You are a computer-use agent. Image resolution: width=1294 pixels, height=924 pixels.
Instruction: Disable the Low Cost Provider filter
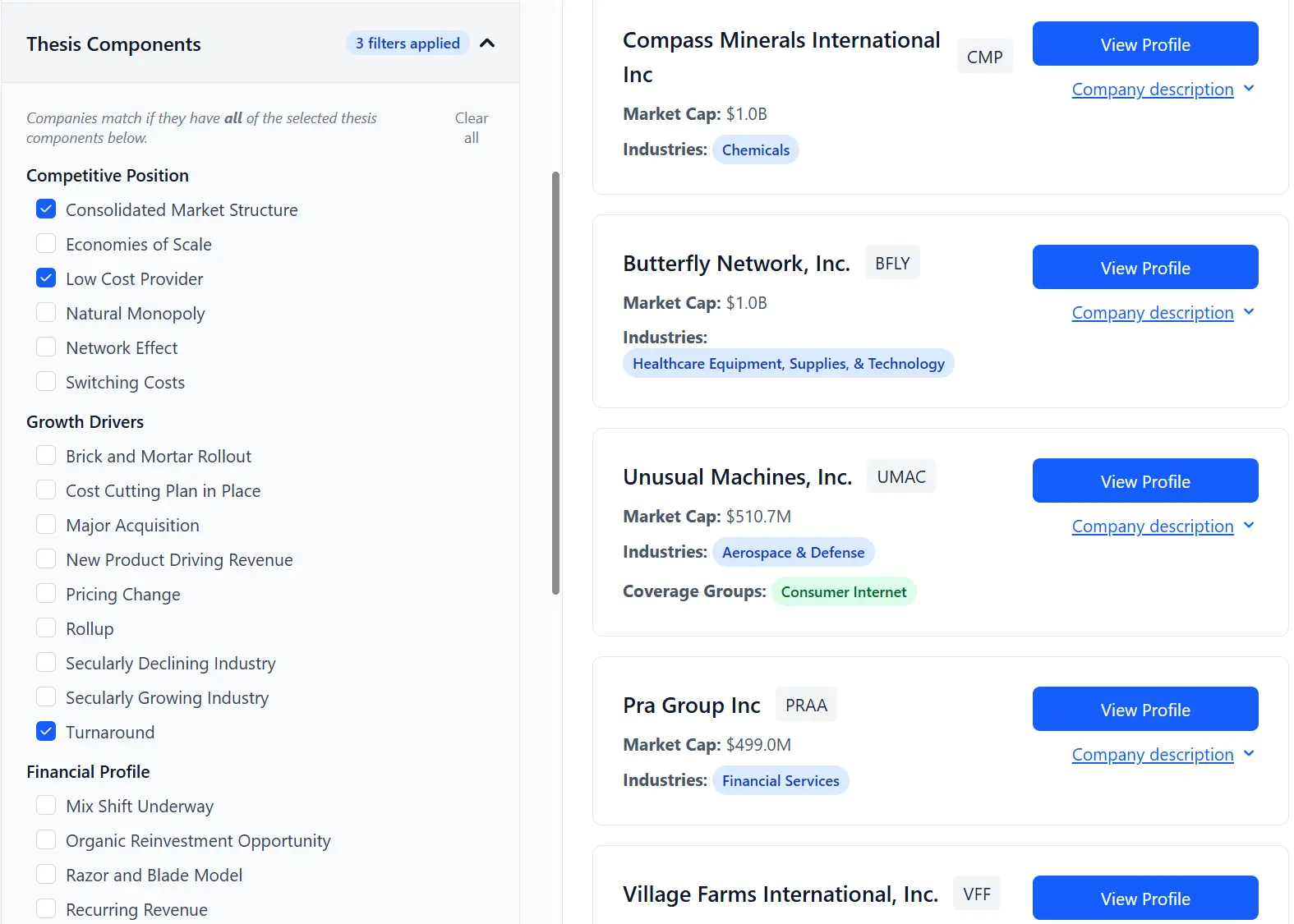coord(46,278)
